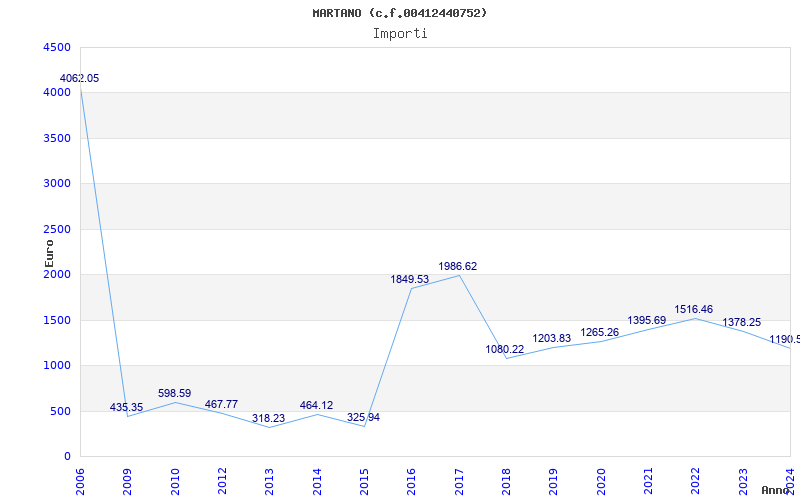Click the x-axis year 2023
Viewport: 800px width, 500px height.
(743, 482)
